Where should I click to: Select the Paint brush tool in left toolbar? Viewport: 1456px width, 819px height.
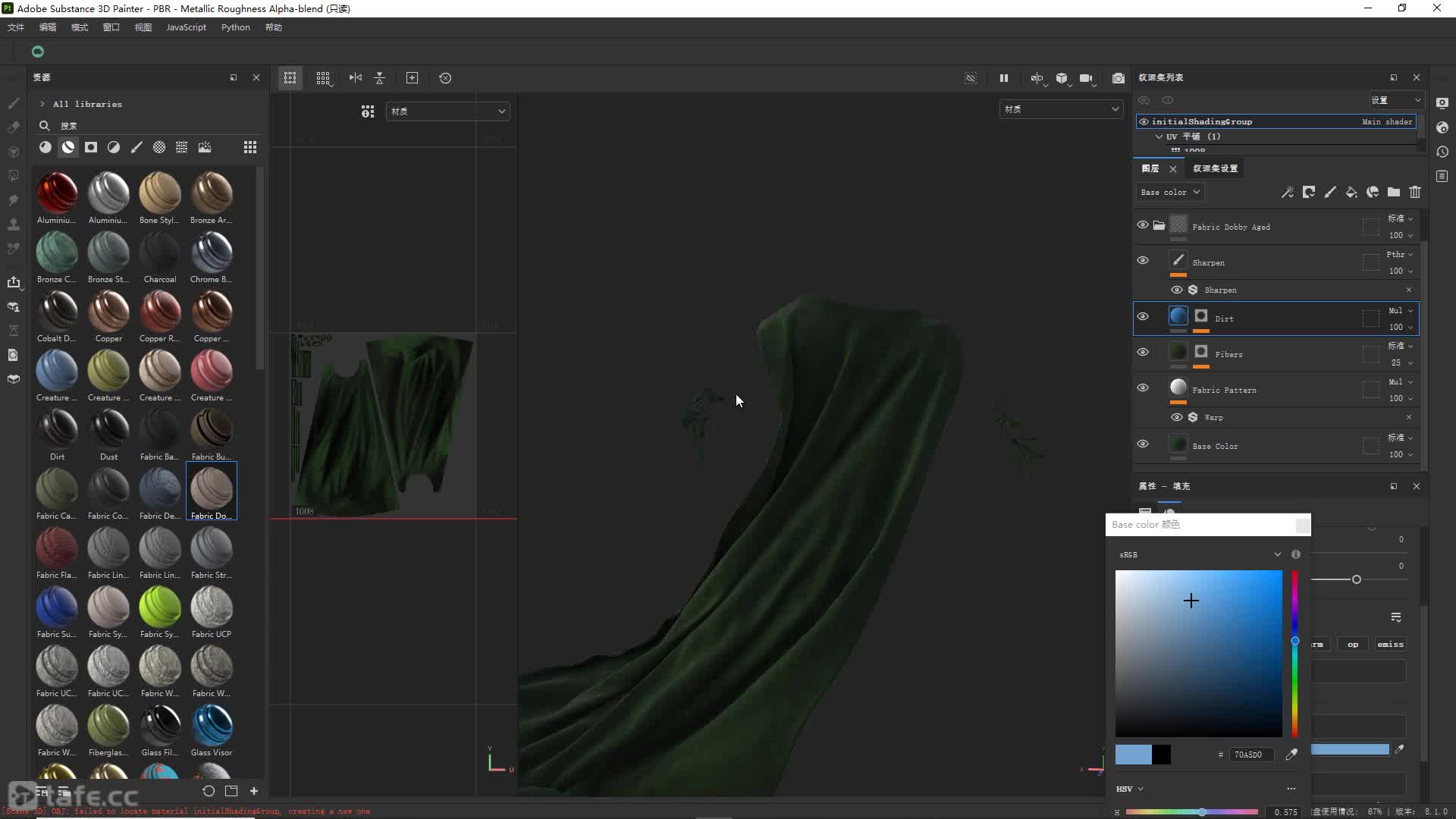coord(14,103)
